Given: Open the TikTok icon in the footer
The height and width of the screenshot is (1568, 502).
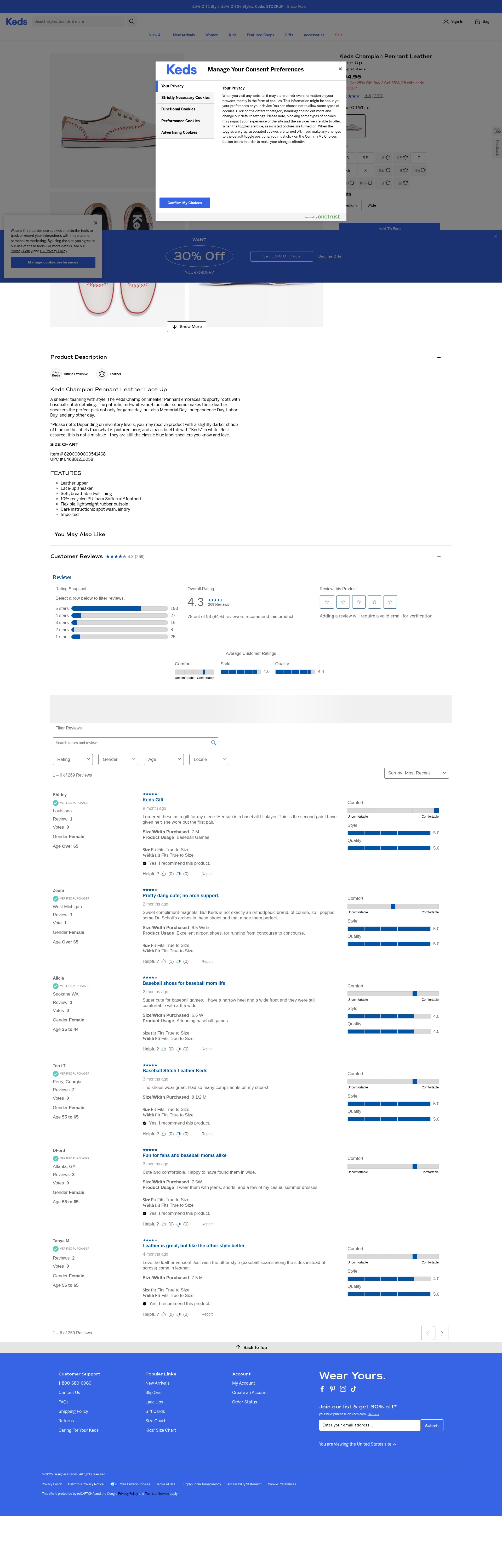Looking at the screenshot, I should 353,1389.
